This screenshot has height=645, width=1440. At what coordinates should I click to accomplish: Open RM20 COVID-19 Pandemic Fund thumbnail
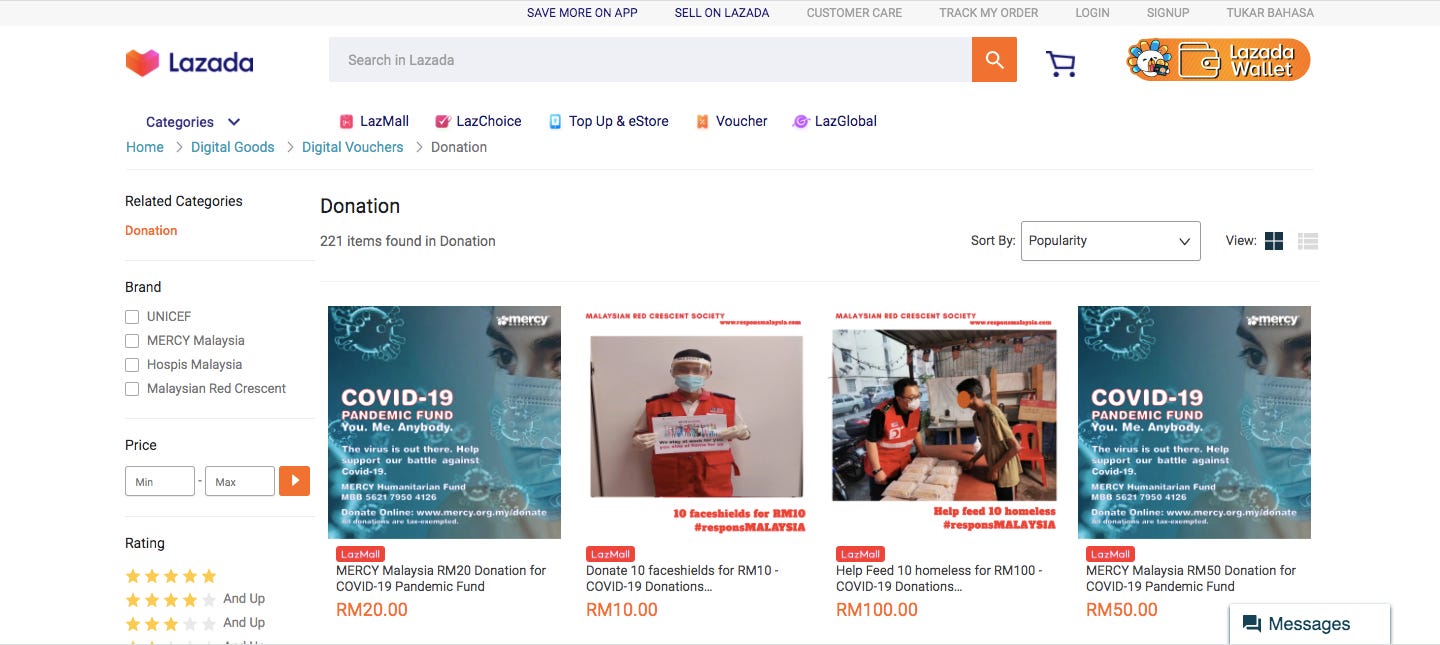point(444,422)
